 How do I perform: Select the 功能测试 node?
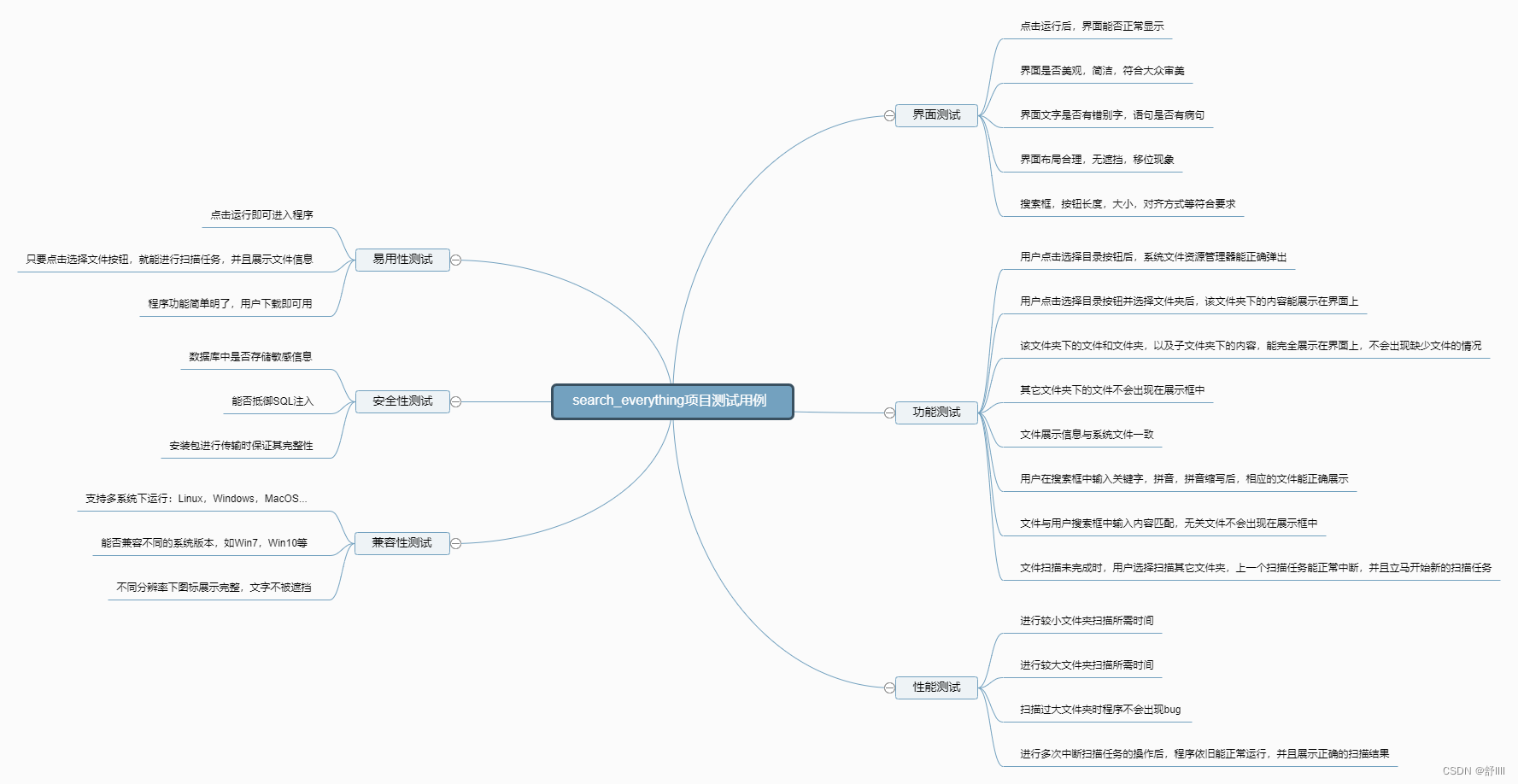[936, 412]
